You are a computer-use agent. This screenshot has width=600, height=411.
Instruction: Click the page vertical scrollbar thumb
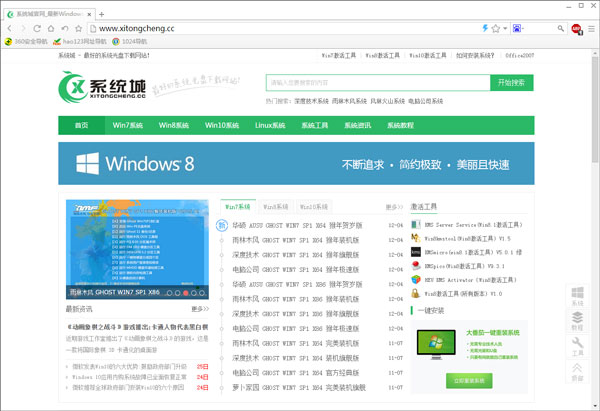coord(595,110)
